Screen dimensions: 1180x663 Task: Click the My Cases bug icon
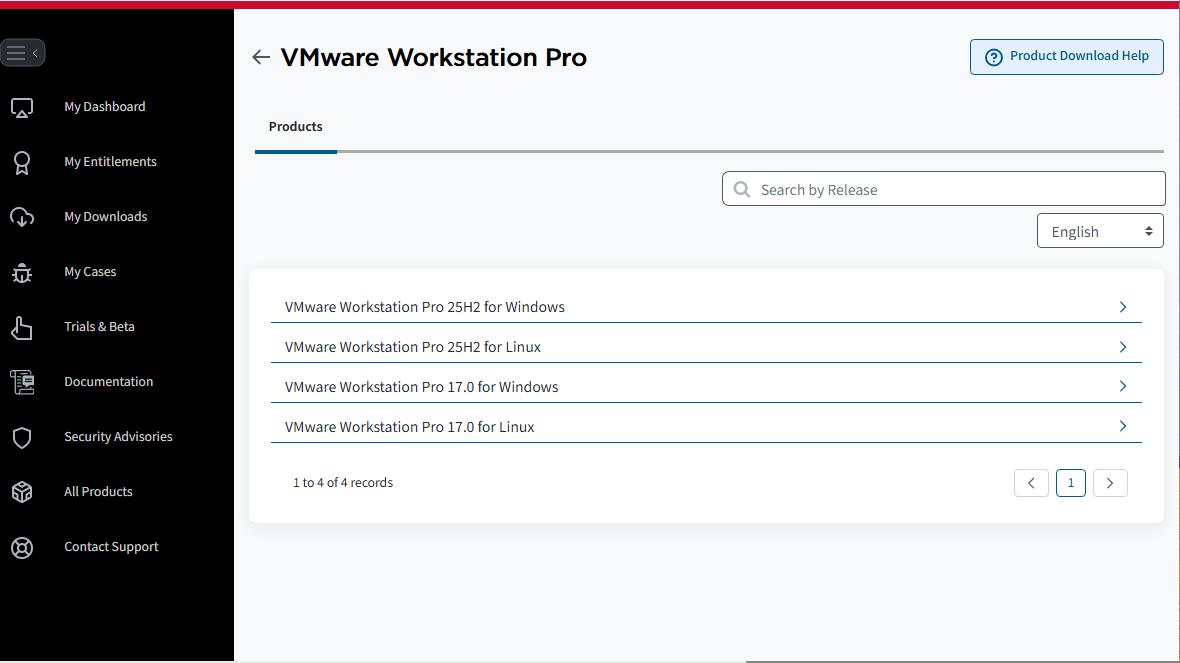coord(22,272)
